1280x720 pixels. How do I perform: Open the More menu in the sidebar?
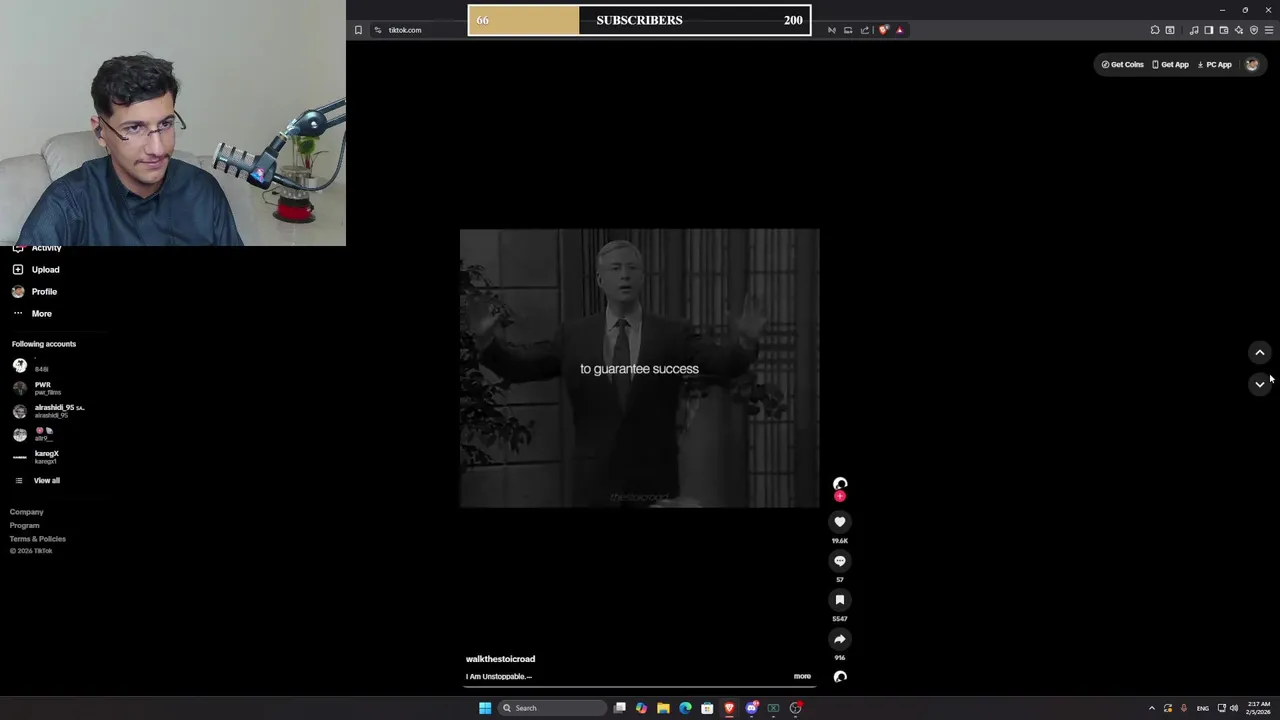coord(32,314)
